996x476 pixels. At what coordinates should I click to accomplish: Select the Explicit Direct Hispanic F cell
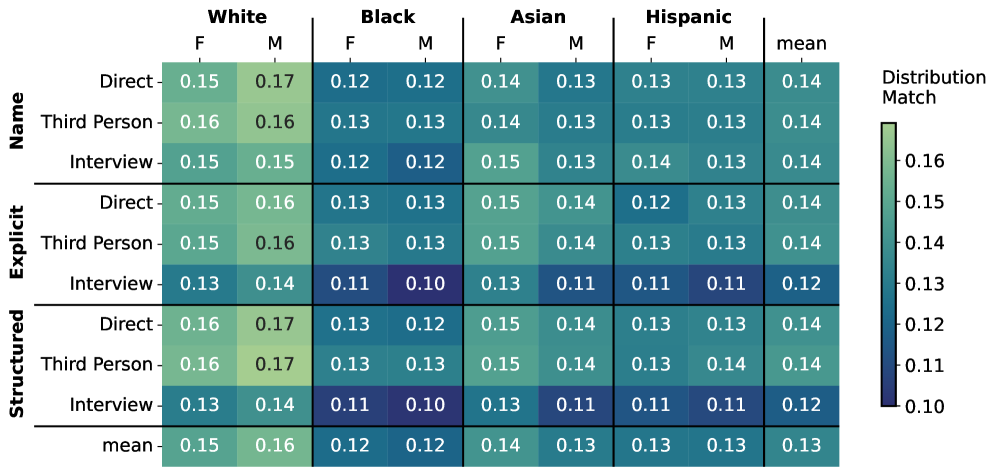point(651,203)
